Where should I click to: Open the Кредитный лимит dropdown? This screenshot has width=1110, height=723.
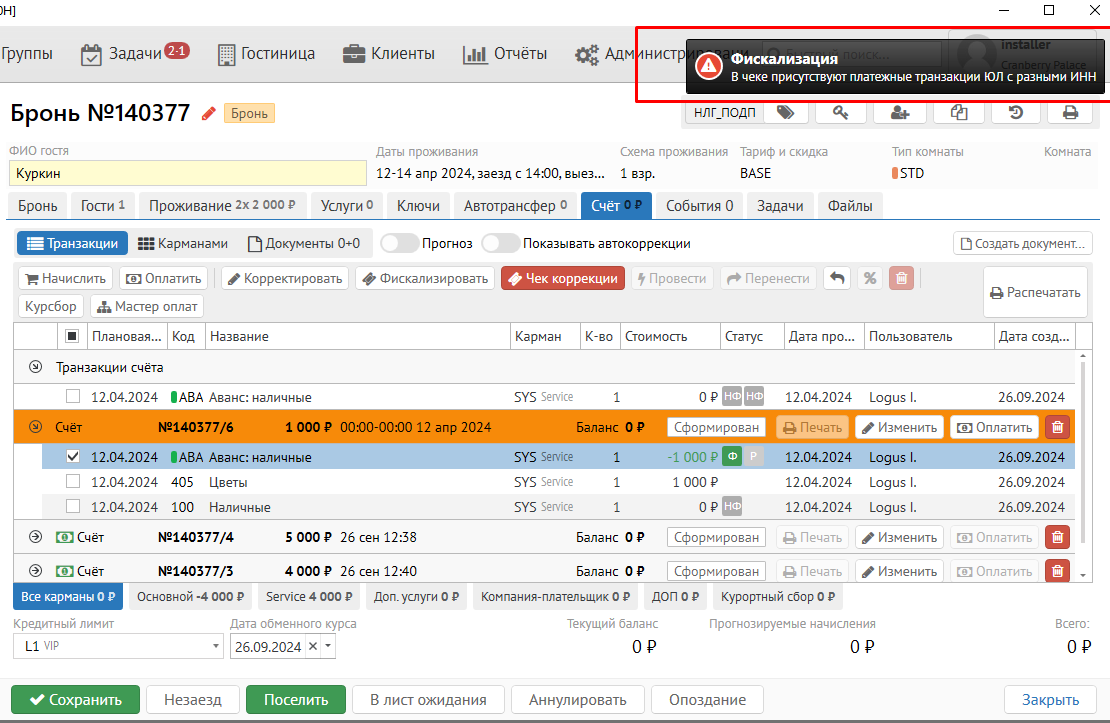coord(216,647)
